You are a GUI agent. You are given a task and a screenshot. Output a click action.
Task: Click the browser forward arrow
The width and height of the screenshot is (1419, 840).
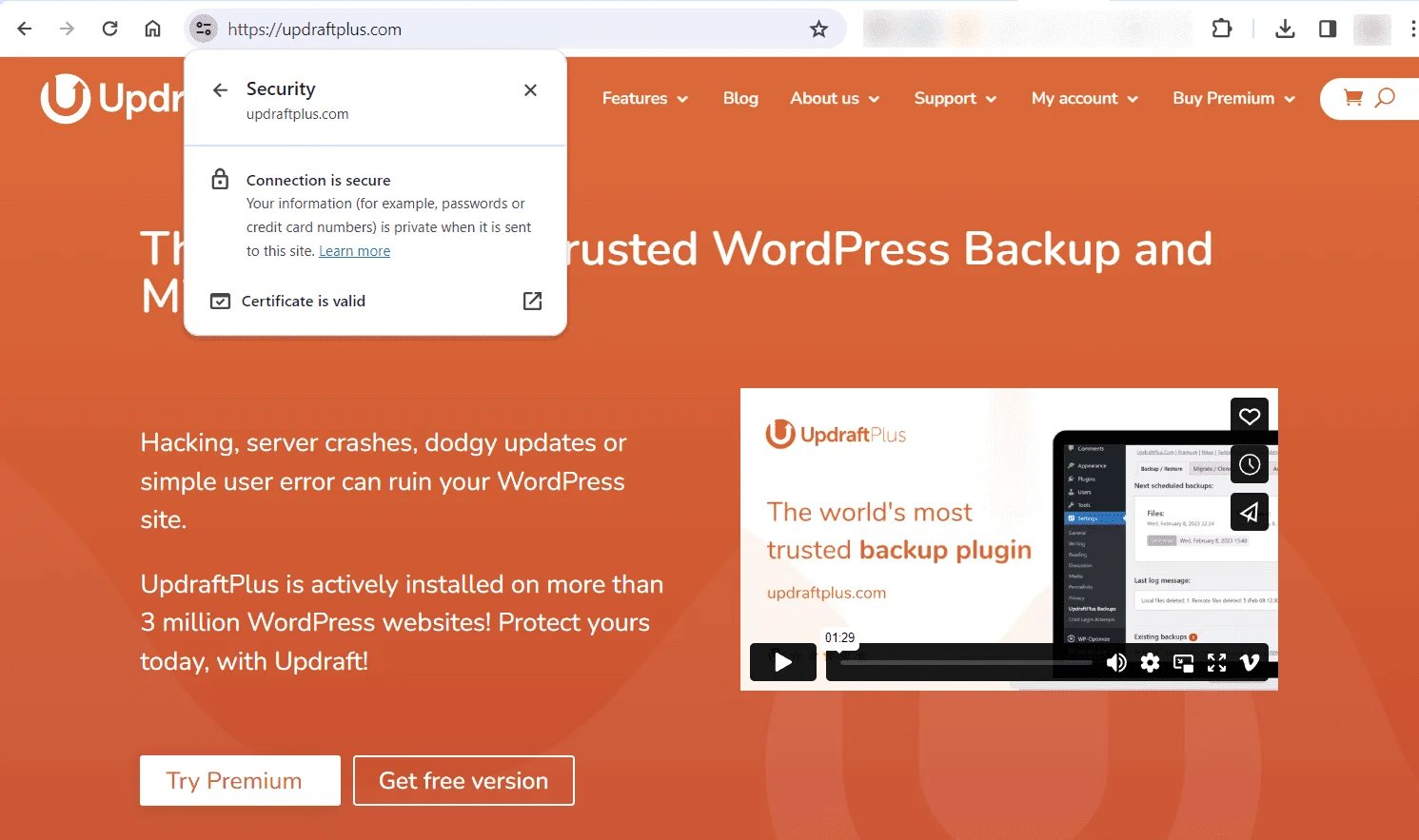point(67,29)
